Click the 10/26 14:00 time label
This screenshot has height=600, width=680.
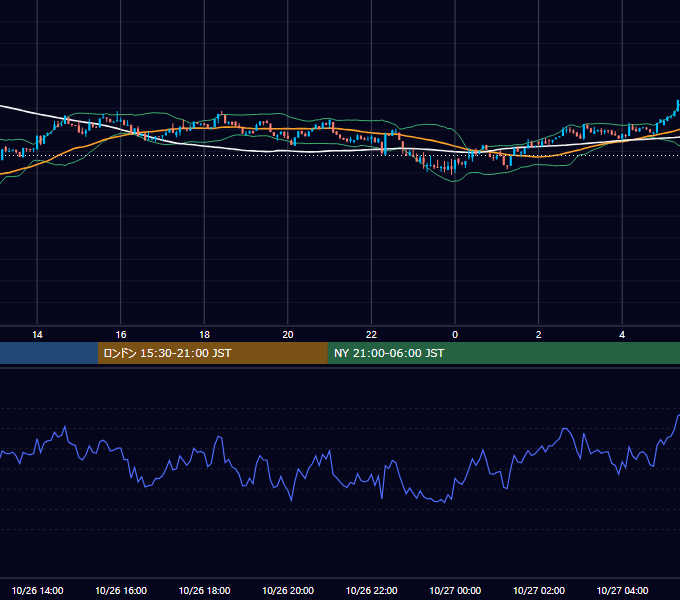(37, 590)
